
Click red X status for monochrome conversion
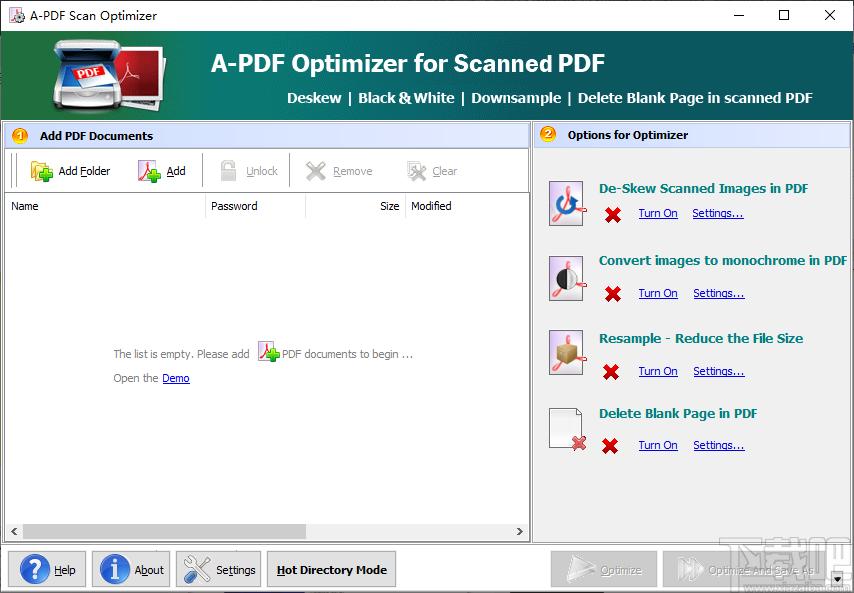[613, 294]
